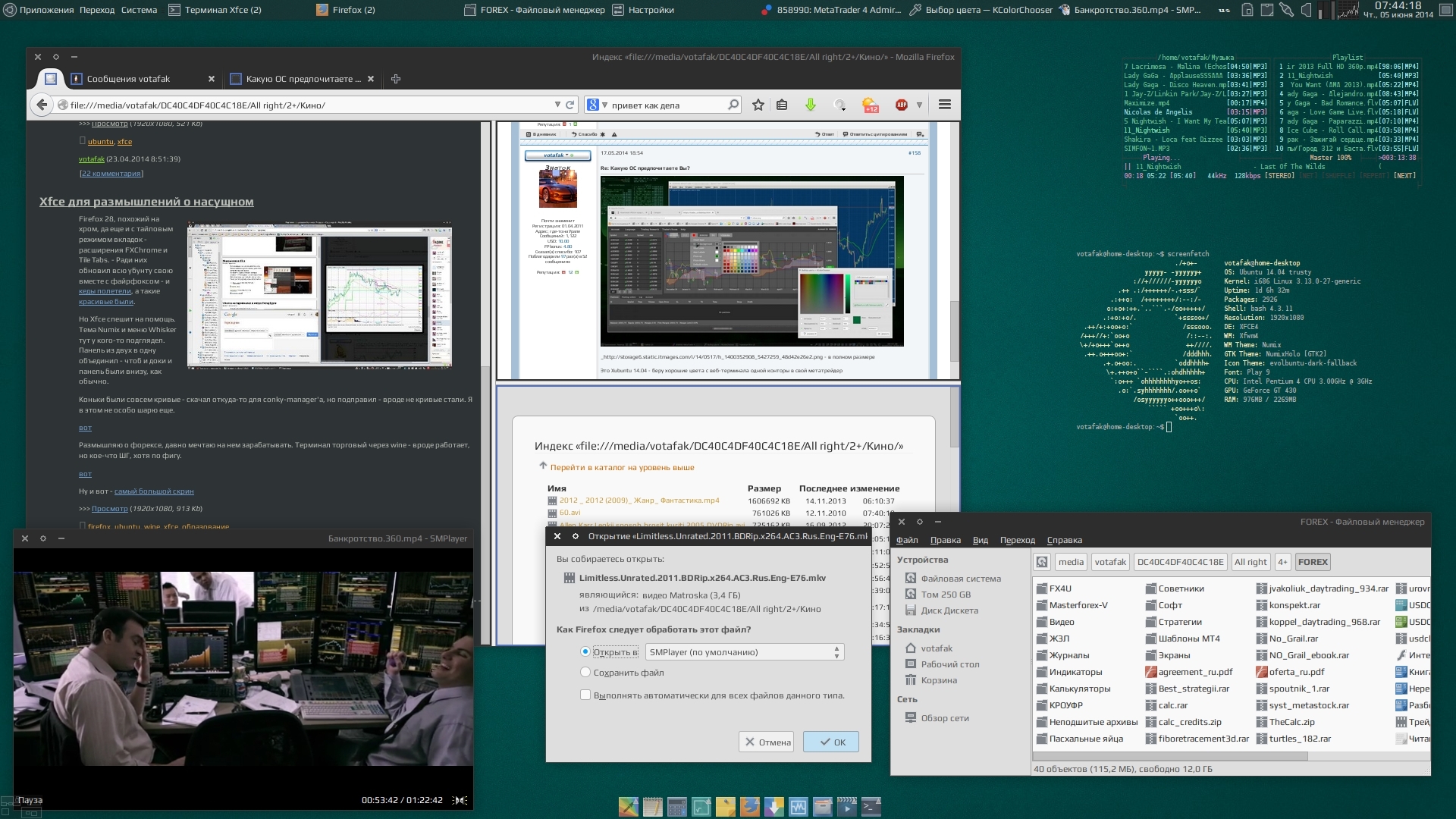Click the Adblock Plus ABP icon

[901, 105]
